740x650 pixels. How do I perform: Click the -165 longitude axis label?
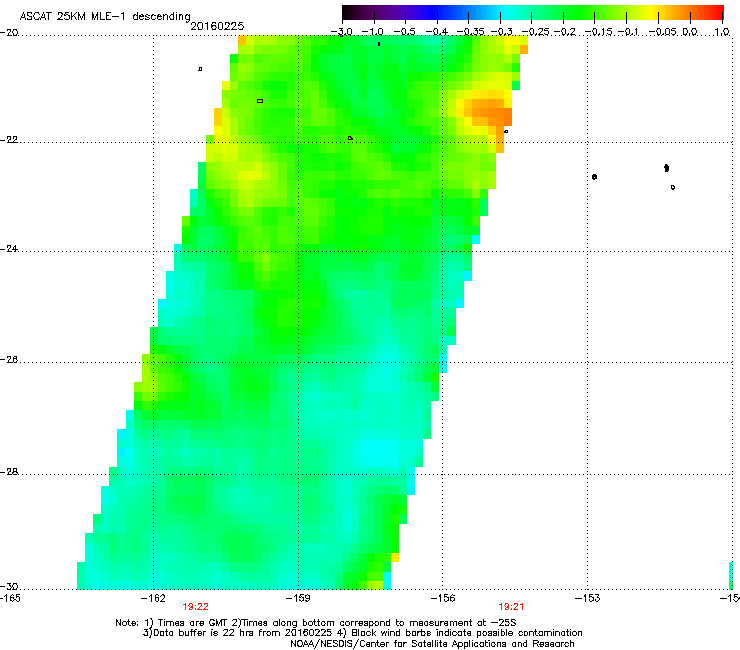pos(10,599)
